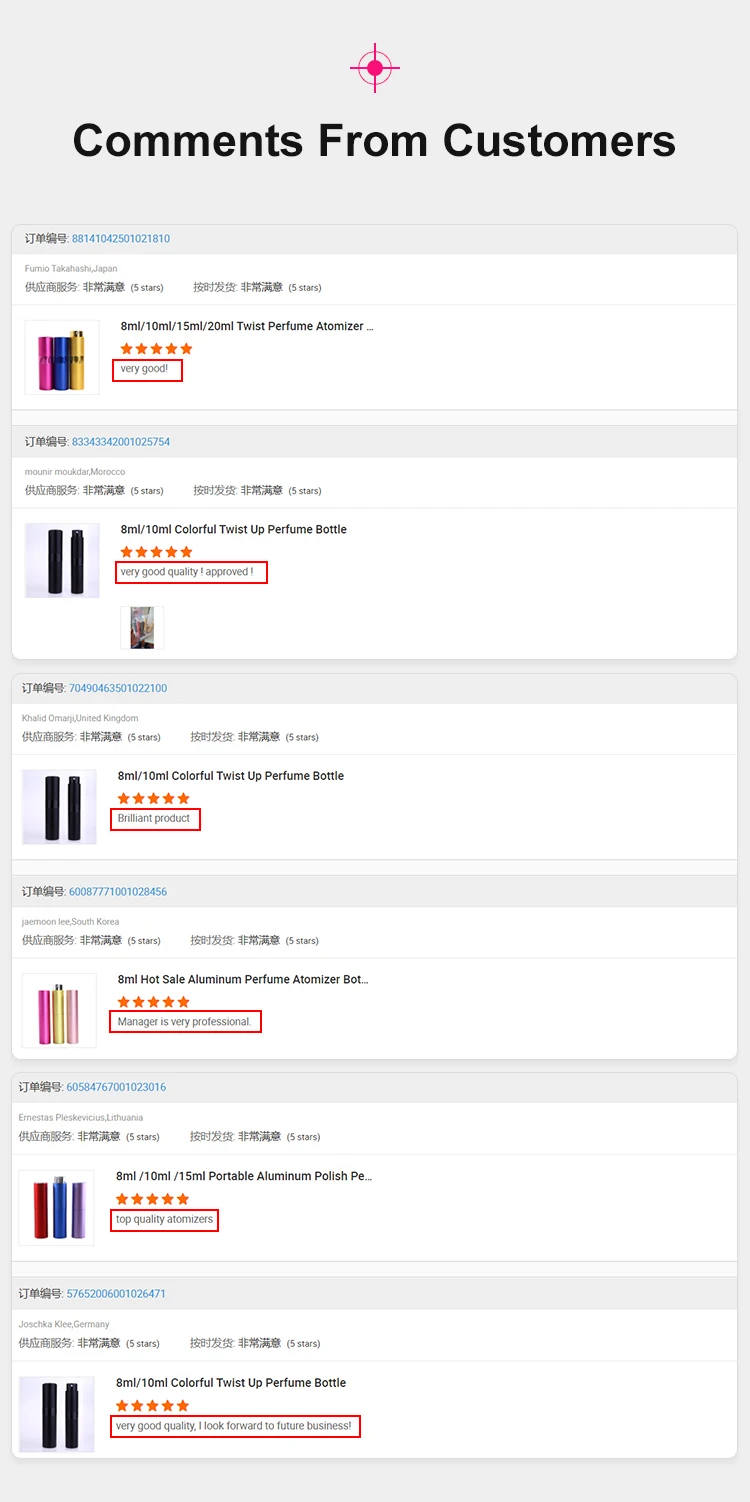
Task: Open "8ml/10ml/15ml/20ml Twist Perfume Atomizer" product title
Action: [247, 326]
